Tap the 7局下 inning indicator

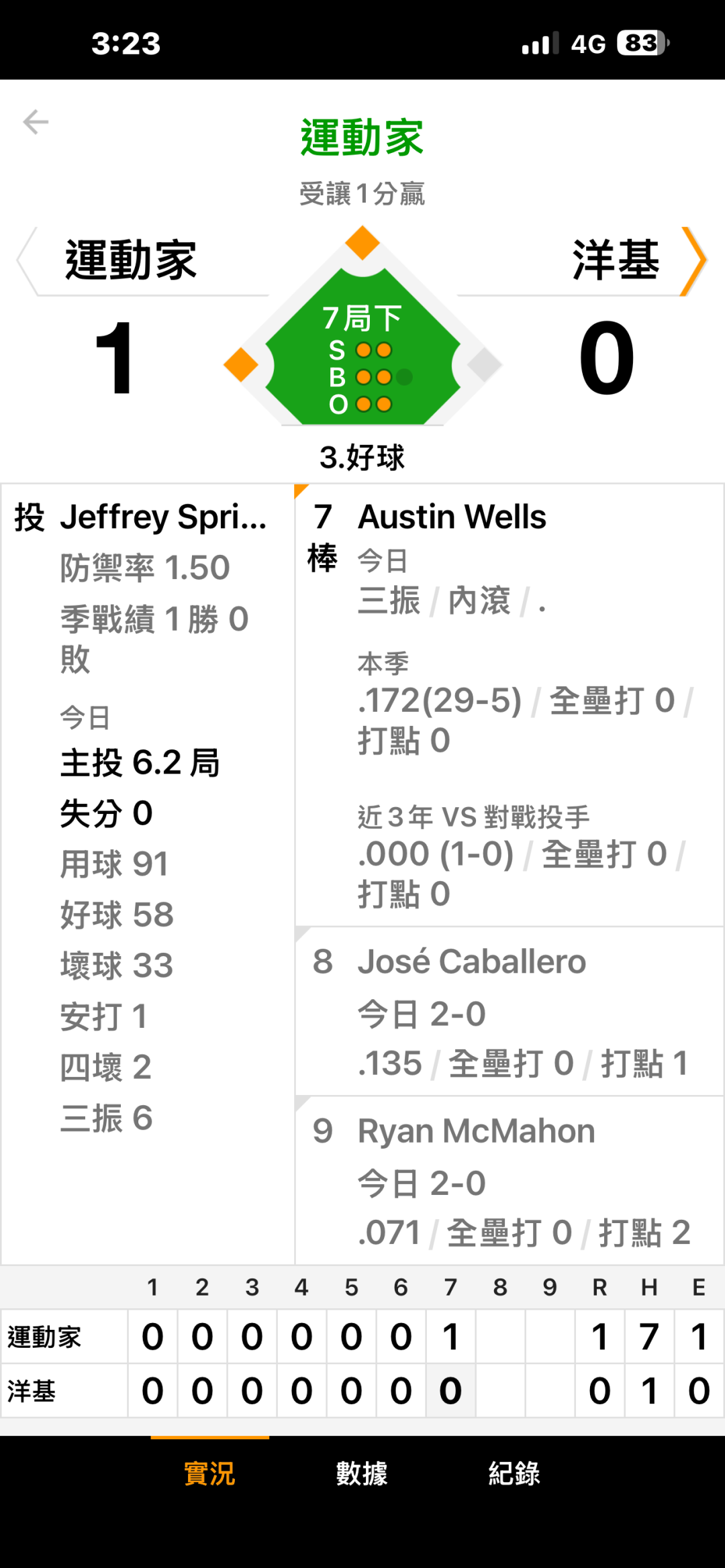[362, 318]
